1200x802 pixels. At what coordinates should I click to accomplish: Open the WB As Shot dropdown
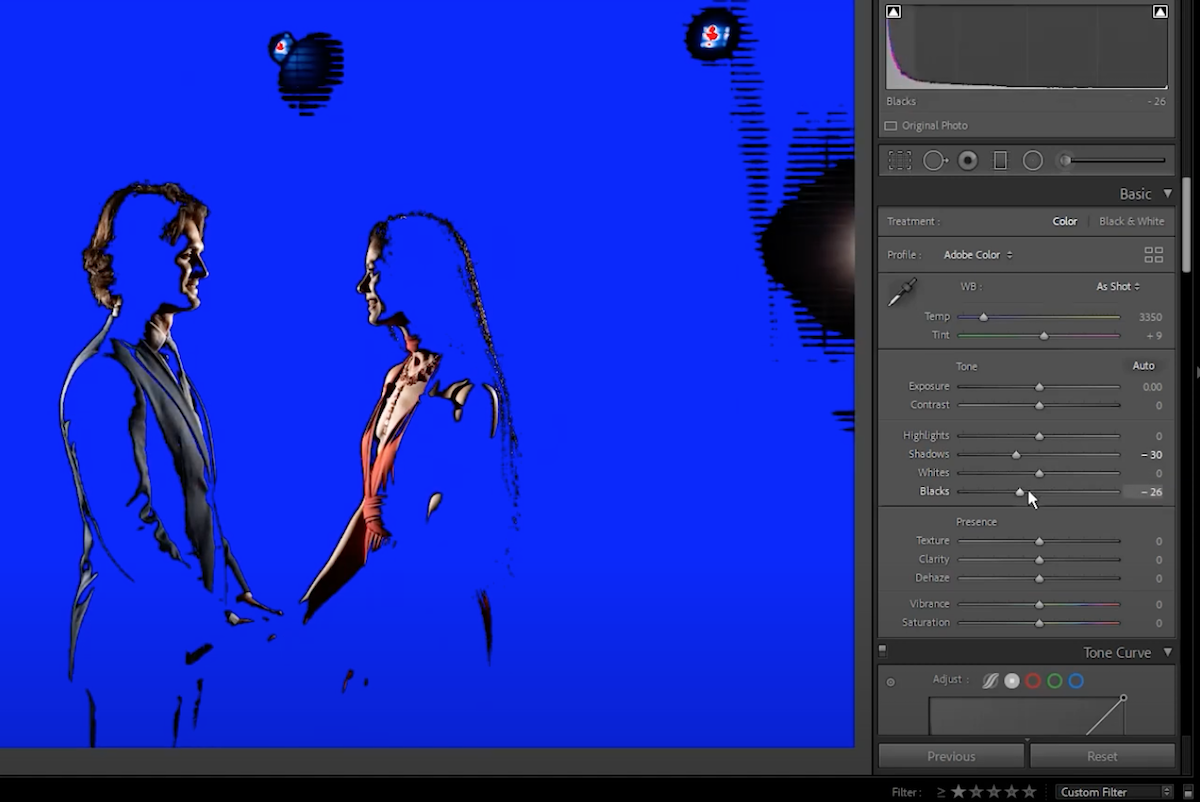pos(1117,286)
